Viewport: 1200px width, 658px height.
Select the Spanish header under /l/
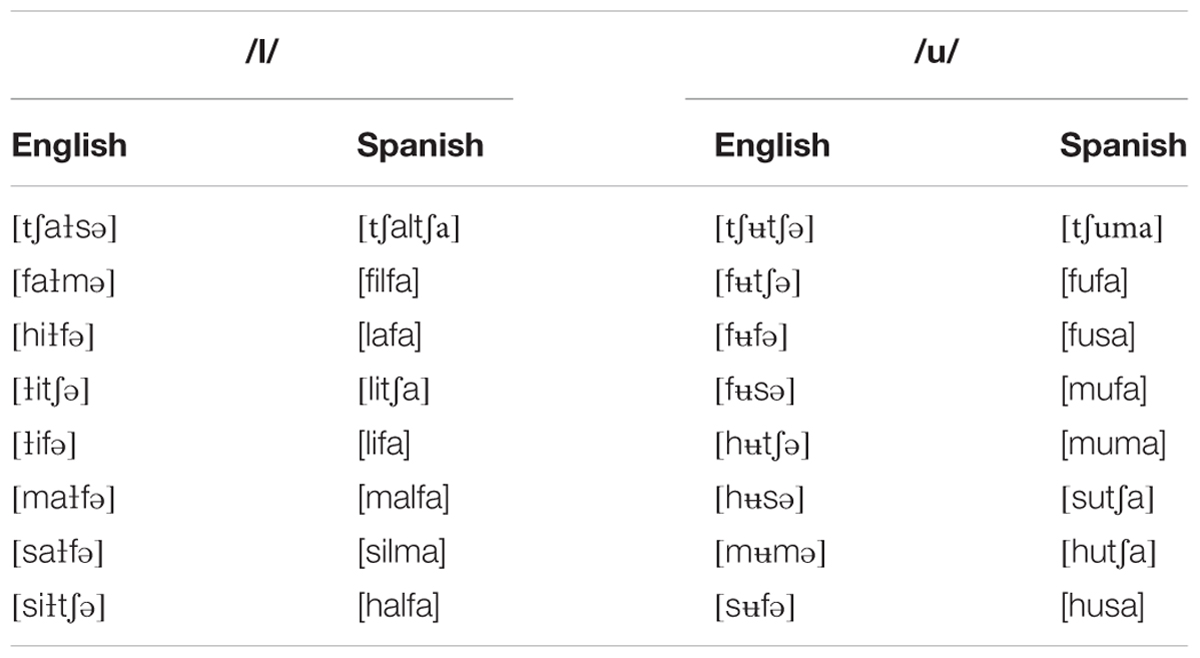coord(420,145)
